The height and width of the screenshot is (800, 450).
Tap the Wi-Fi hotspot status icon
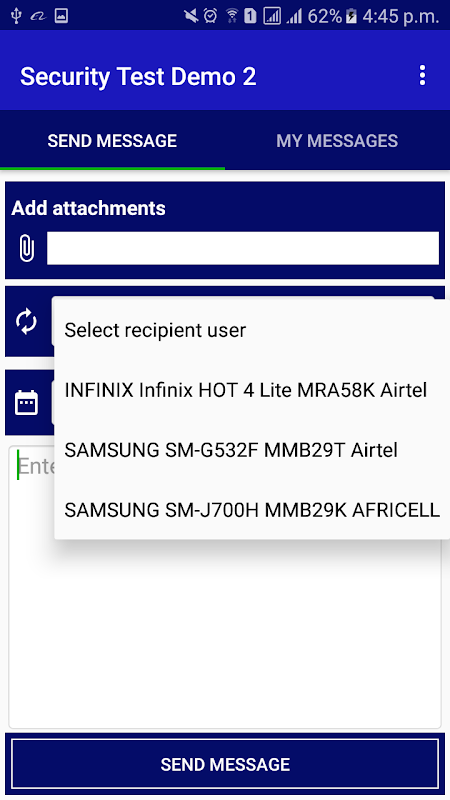click(x=232, y=16)
